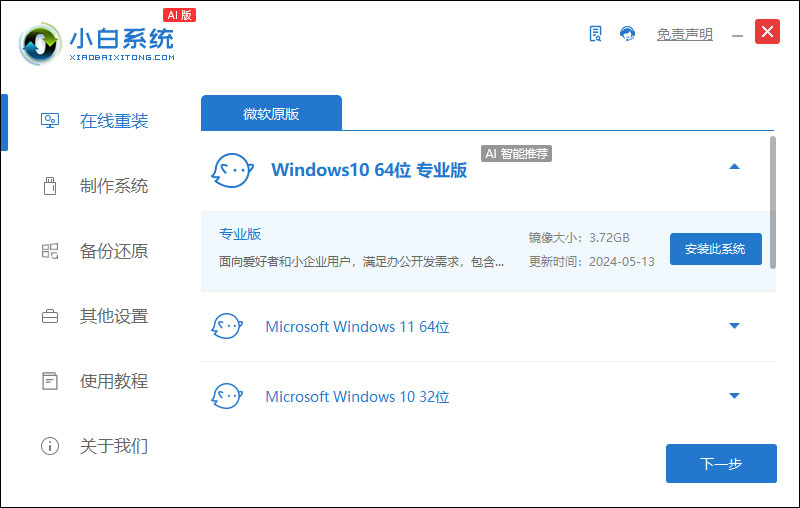Click the 下一步 next button
Screen dimensions: 800x508
721,464
